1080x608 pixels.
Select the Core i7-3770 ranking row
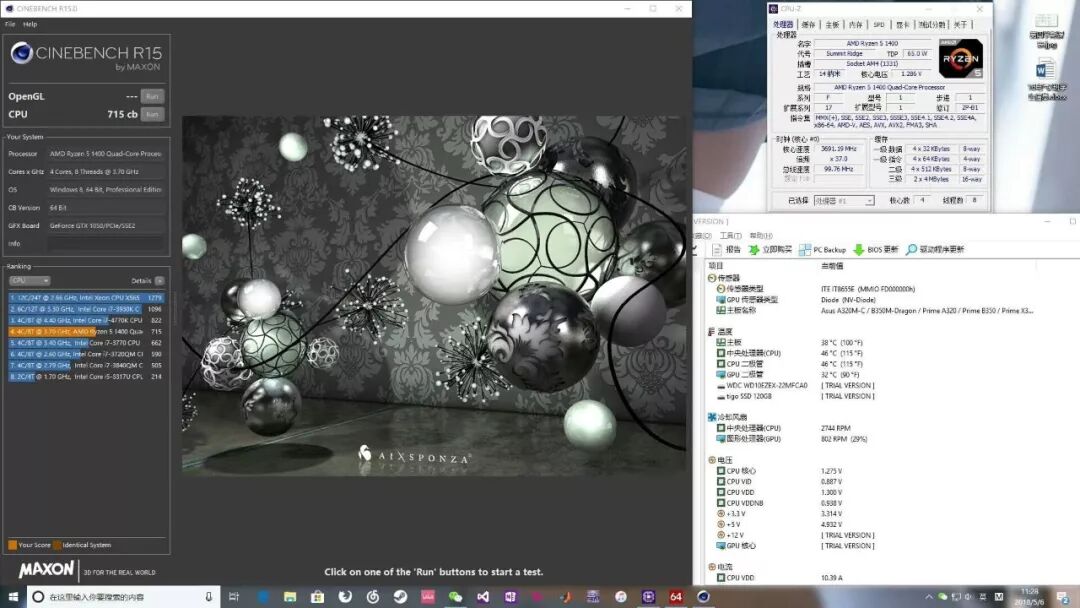click(x=86, y=342)
